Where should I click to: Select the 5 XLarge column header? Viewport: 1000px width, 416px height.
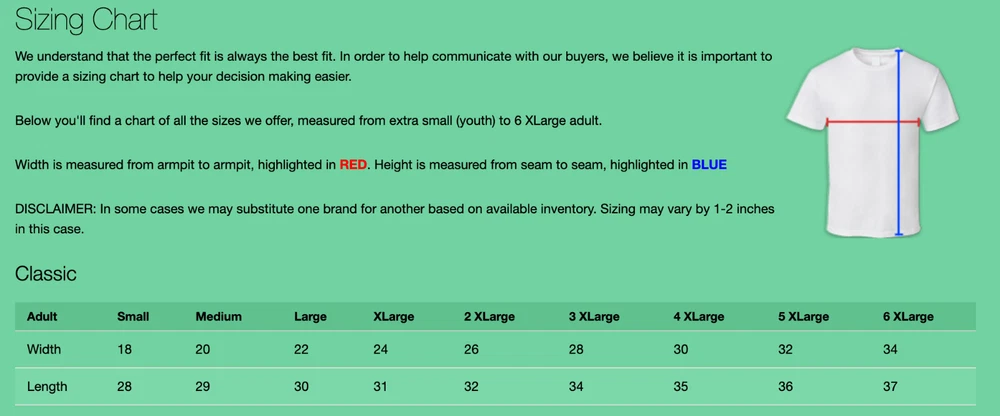803,317
